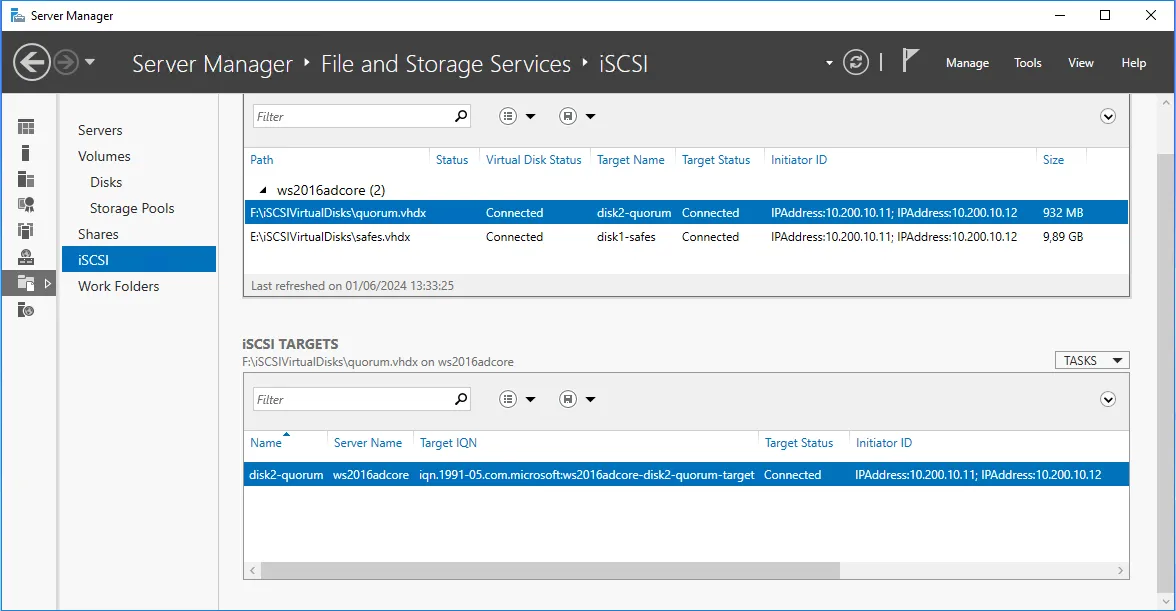Screen dimensions: 1176x611
Task: Navigate to Work Folders section
Action: tap(118, 286)
